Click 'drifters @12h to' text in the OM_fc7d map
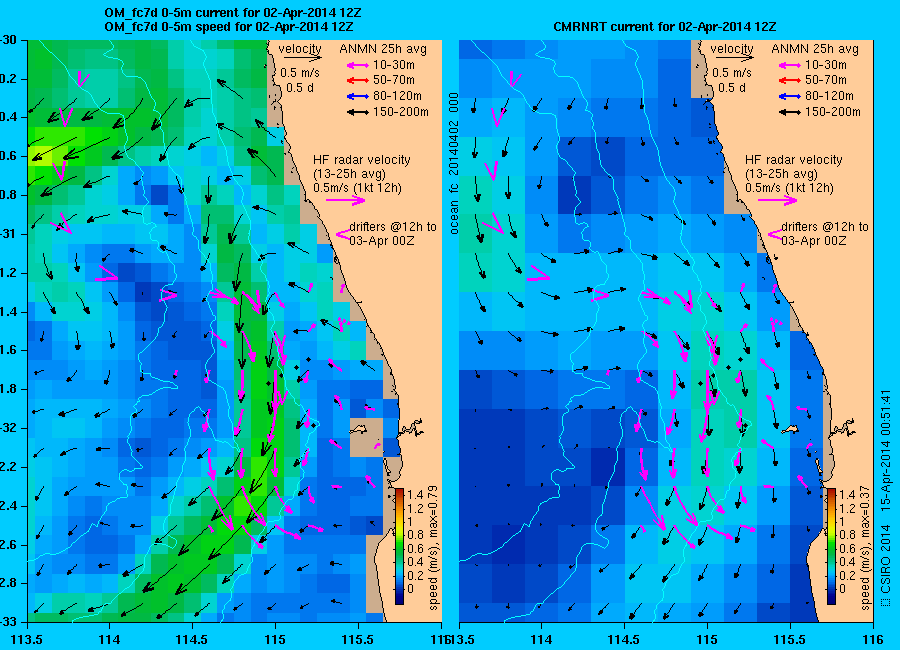Viewport: 900px width, 650px height. tap(393, 227)
